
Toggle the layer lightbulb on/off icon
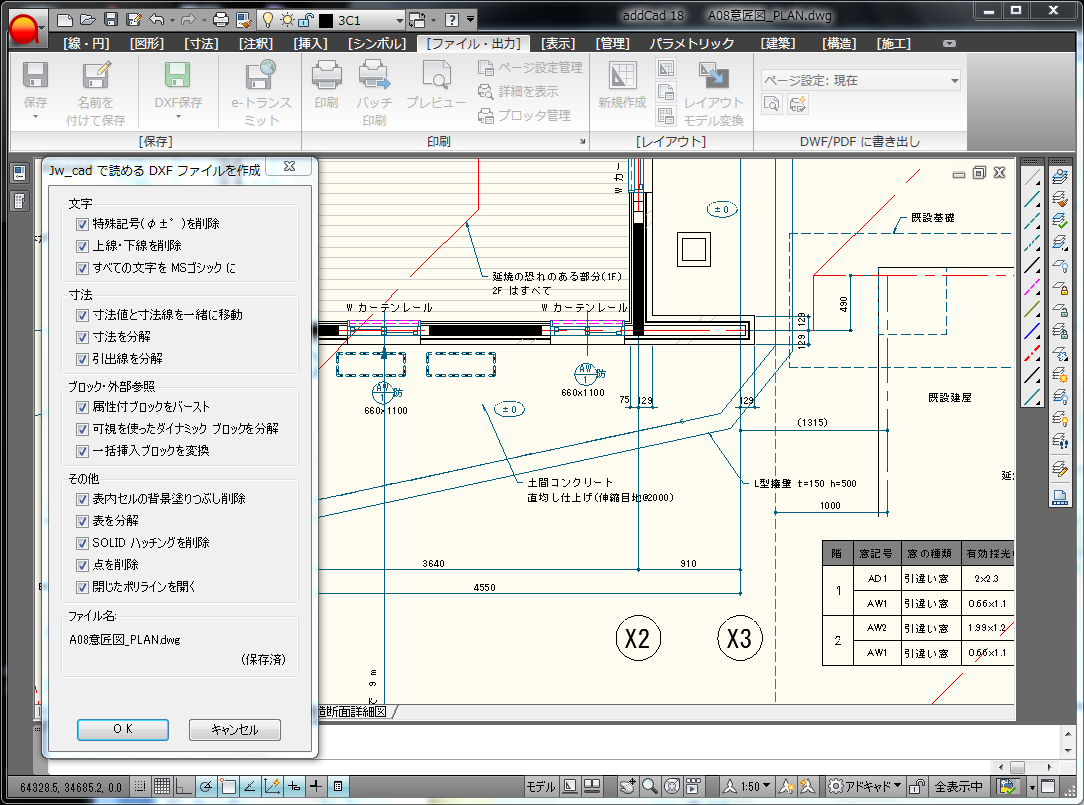pyautogui.click(x=268, y=19)
